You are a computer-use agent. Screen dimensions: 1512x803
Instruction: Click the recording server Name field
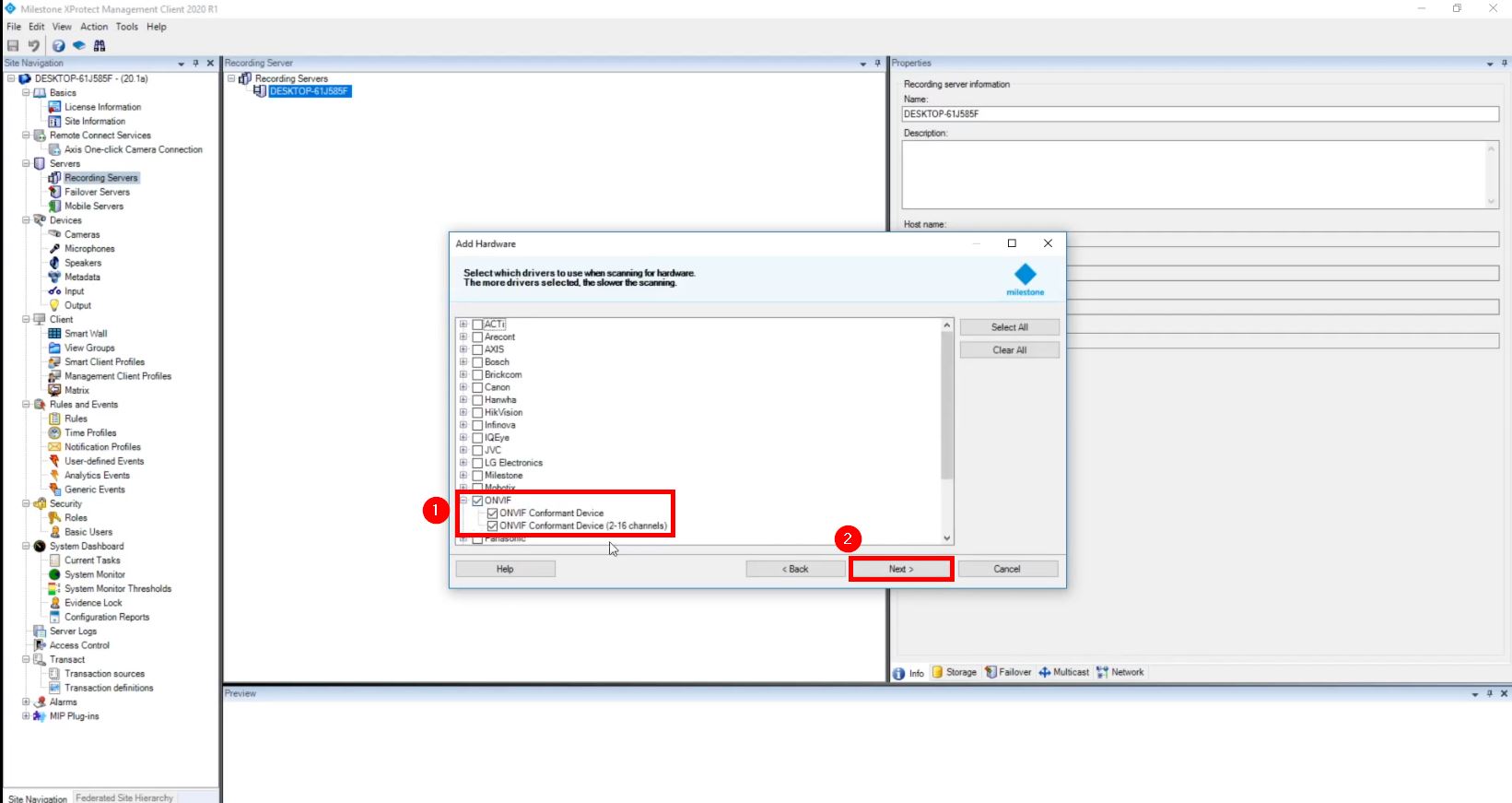pos(1201,114)
